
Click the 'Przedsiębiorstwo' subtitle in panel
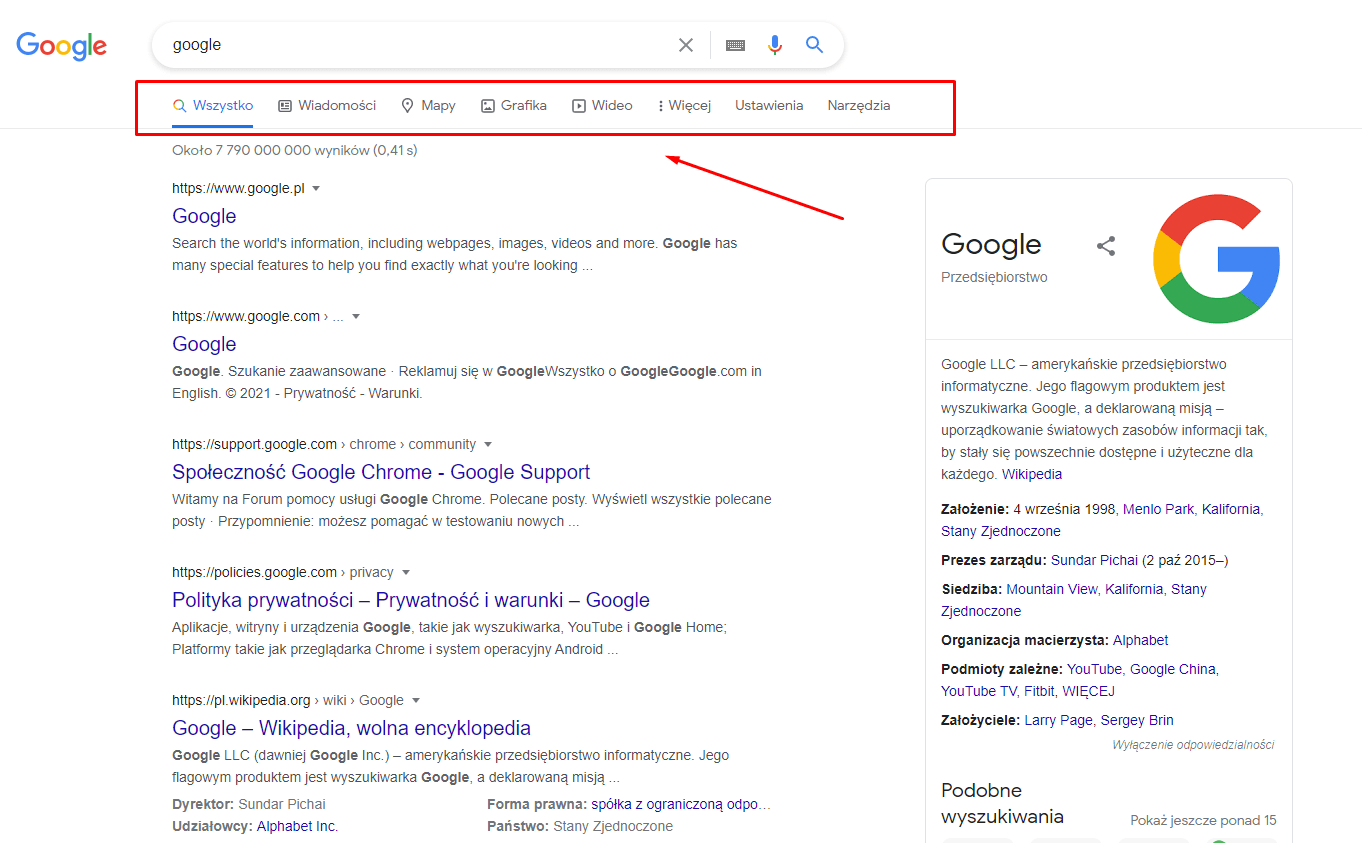(x=994, y=277)
